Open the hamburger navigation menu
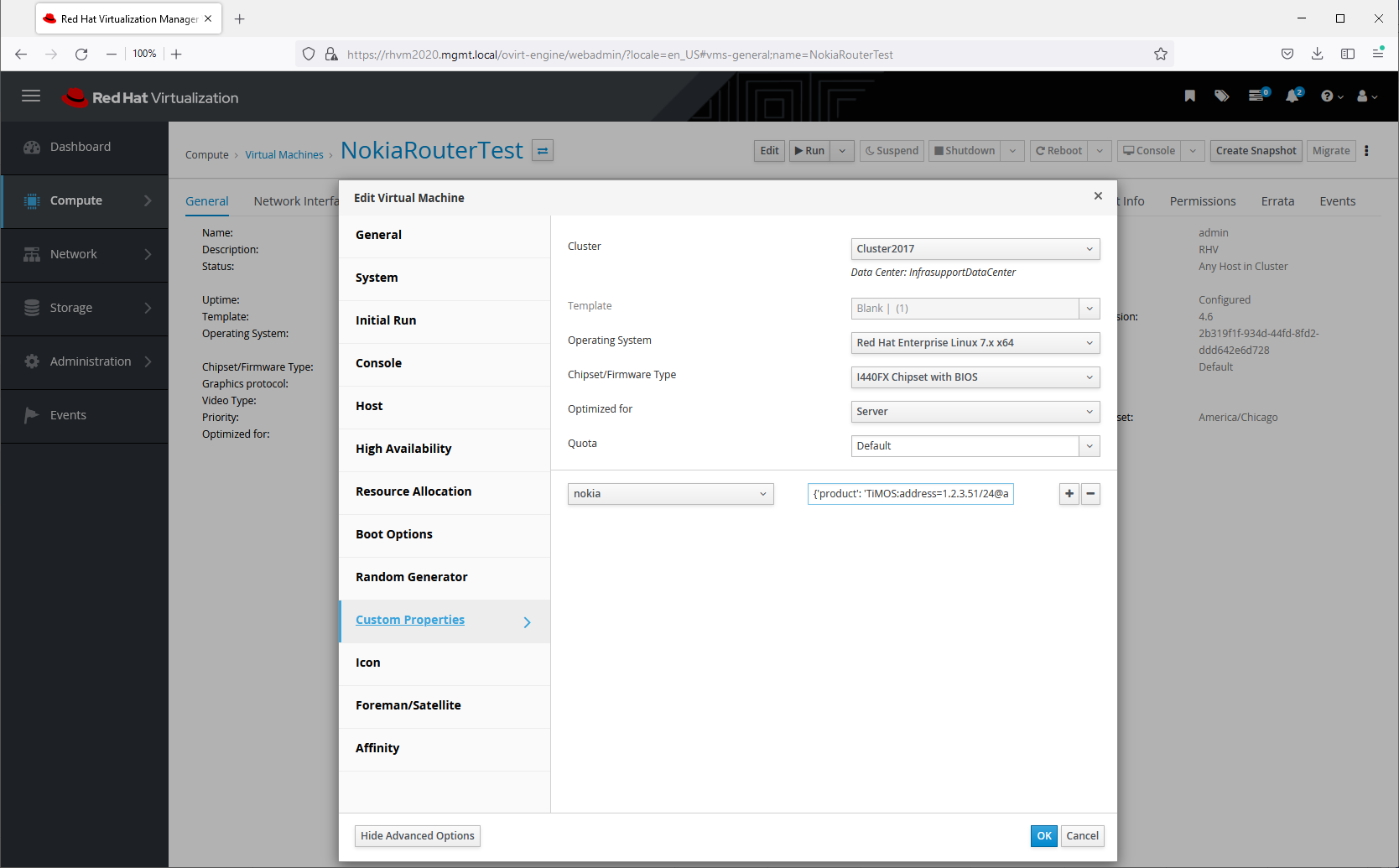This screenshot has height=868, width=1399. click(31, 96)
